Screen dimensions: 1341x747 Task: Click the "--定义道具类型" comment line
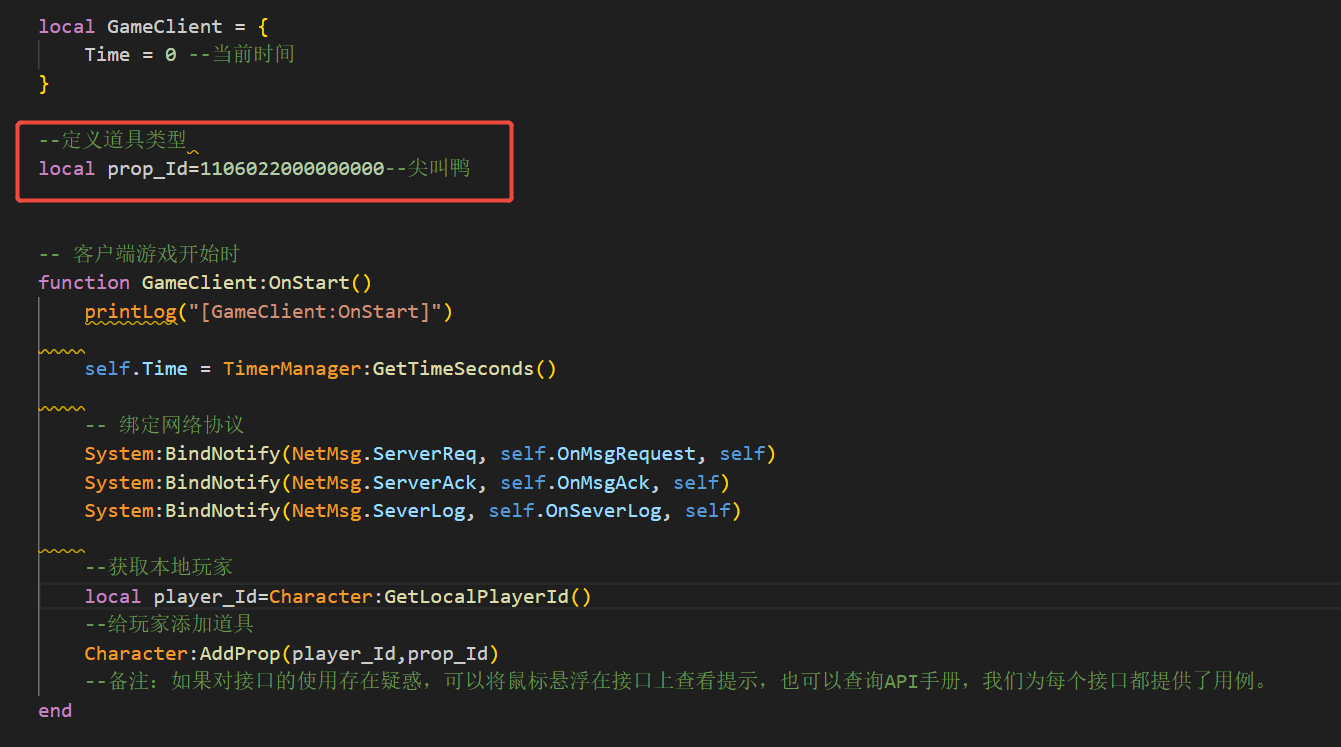[112, 140]
